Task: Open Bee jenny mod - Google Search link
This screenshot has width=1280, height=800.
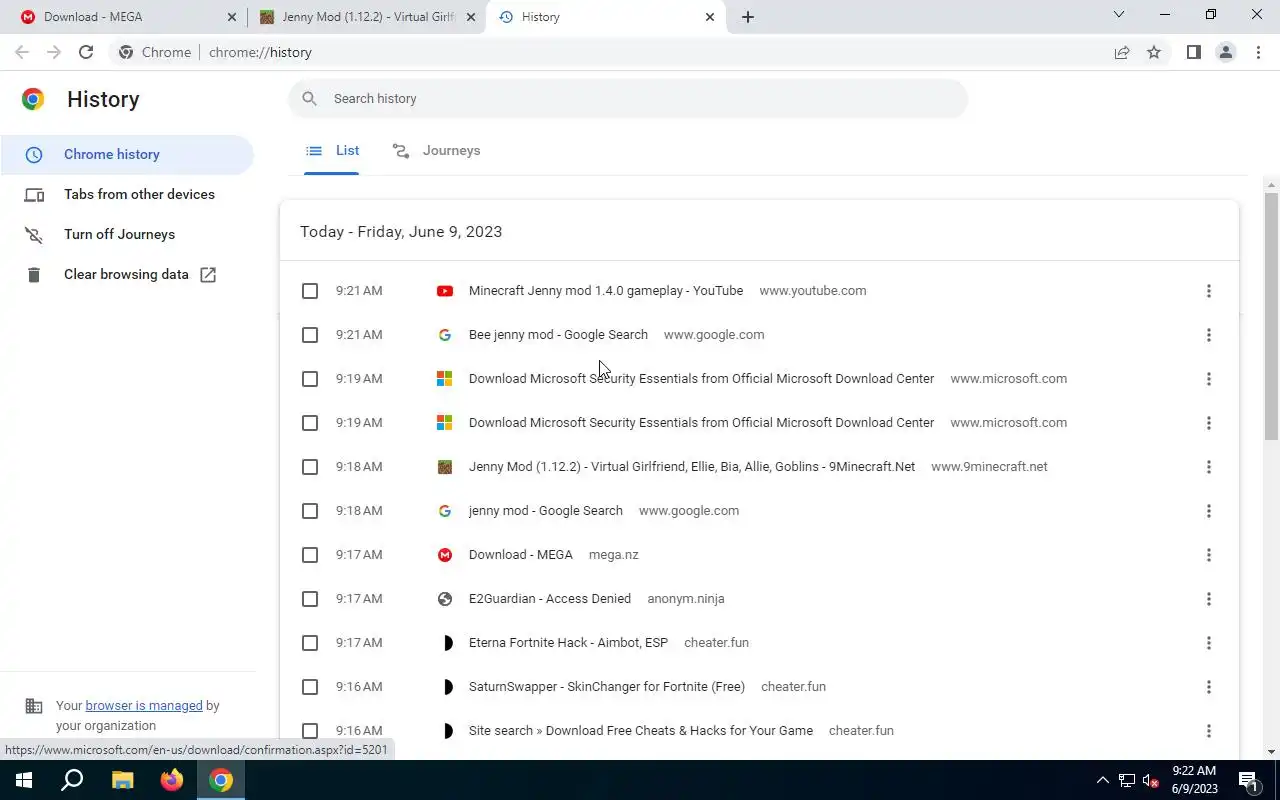Action: pyautogui.click(x=558, y=335)
